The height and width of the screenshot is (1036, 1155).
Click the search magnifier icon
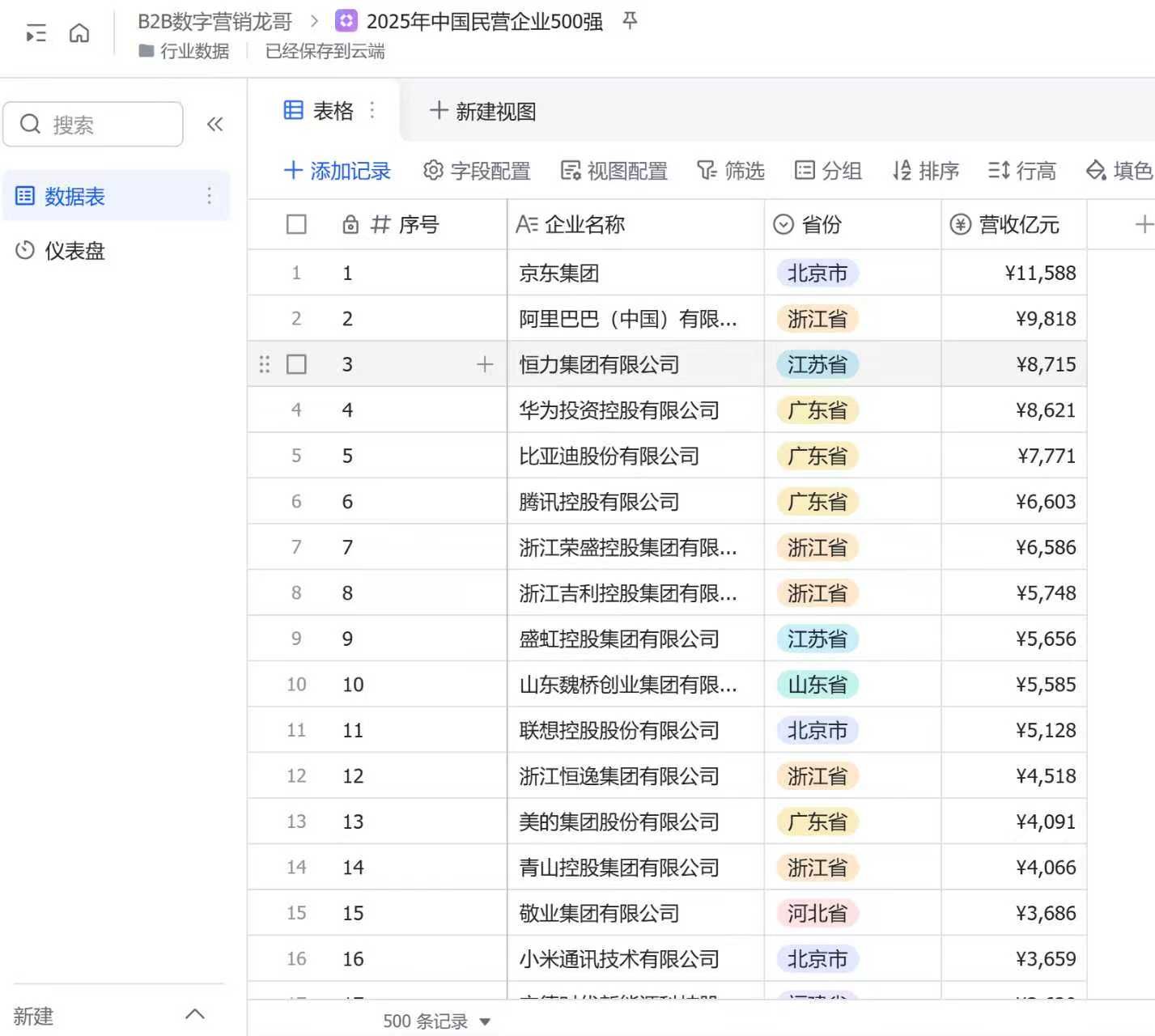click(30, 124)
